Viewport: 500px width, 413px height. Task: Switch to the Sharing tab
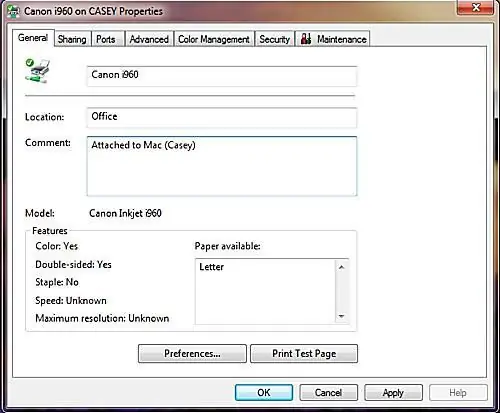[x=72, y=39]
